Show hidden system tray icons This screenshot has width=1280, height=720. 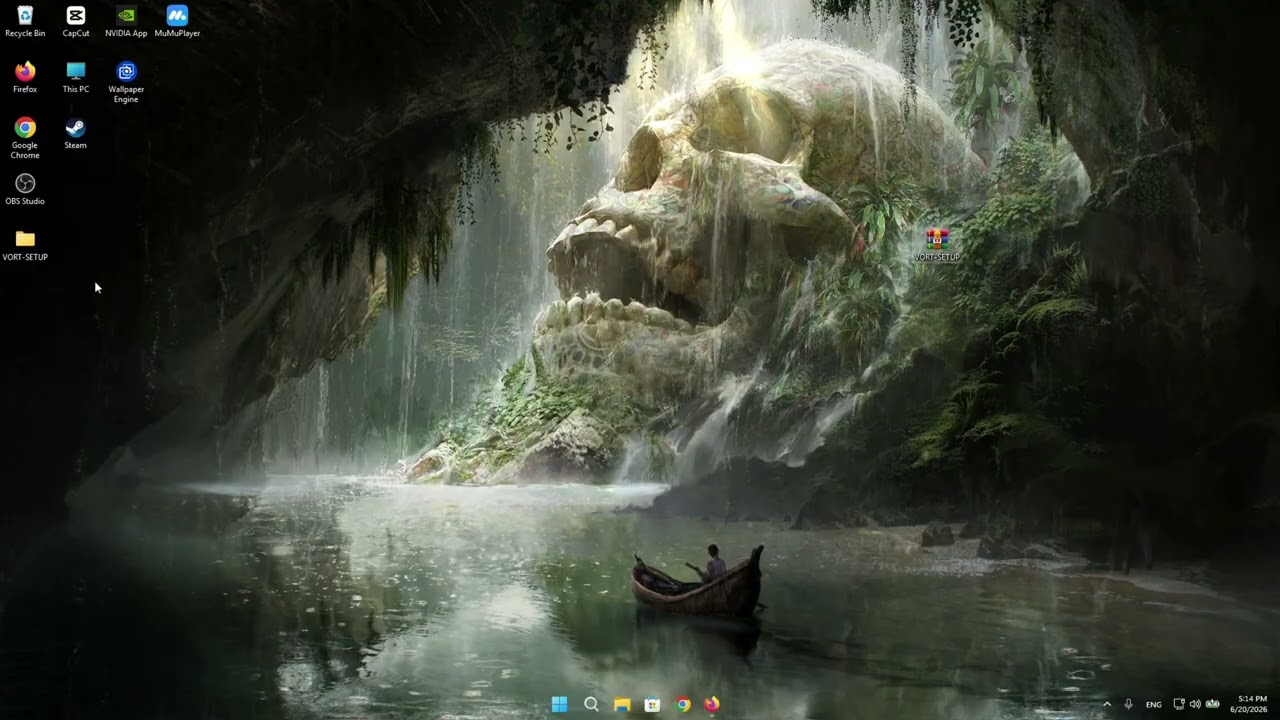point(1106,704)
